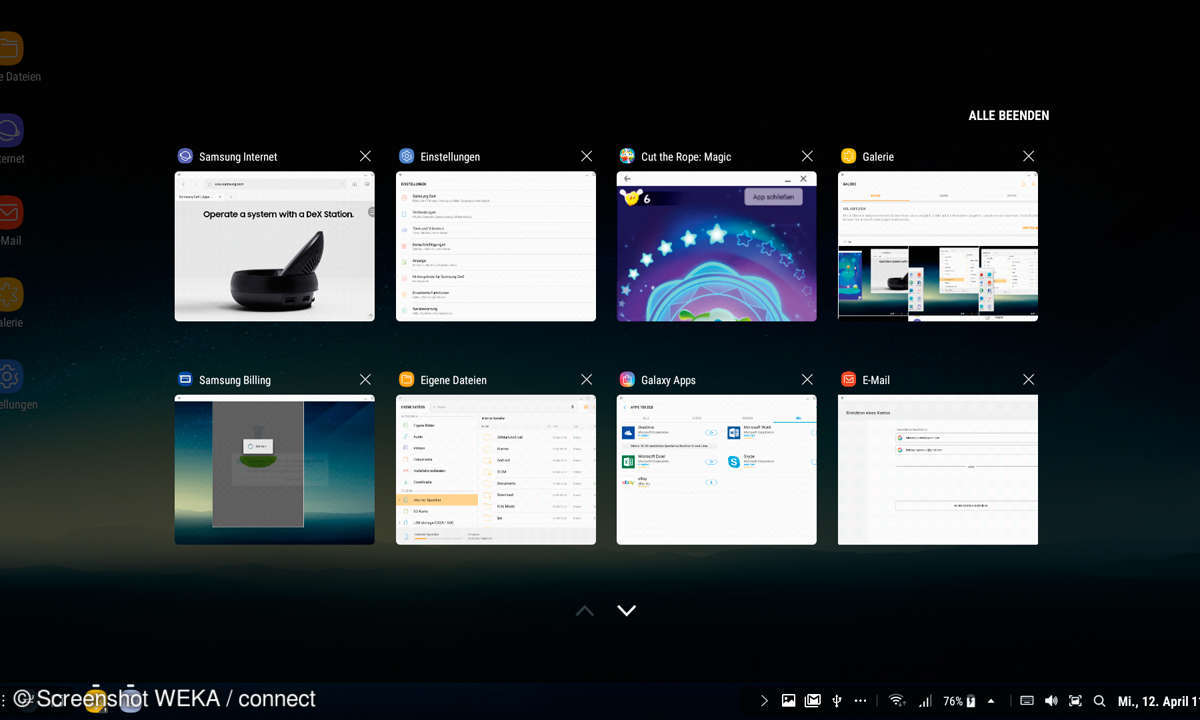Click the "Eigene Dateien" title text
The height and width of the screenshot is (720, 1200).
454,381
